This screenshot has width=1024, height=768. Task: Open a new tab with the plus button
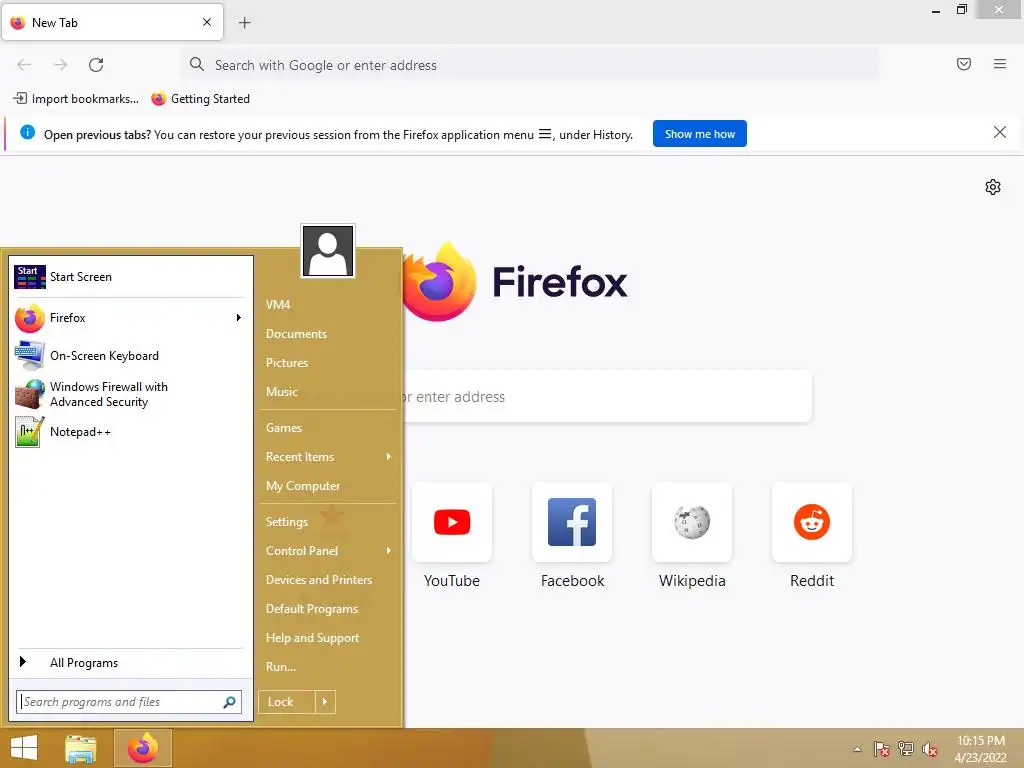point(244,23)
